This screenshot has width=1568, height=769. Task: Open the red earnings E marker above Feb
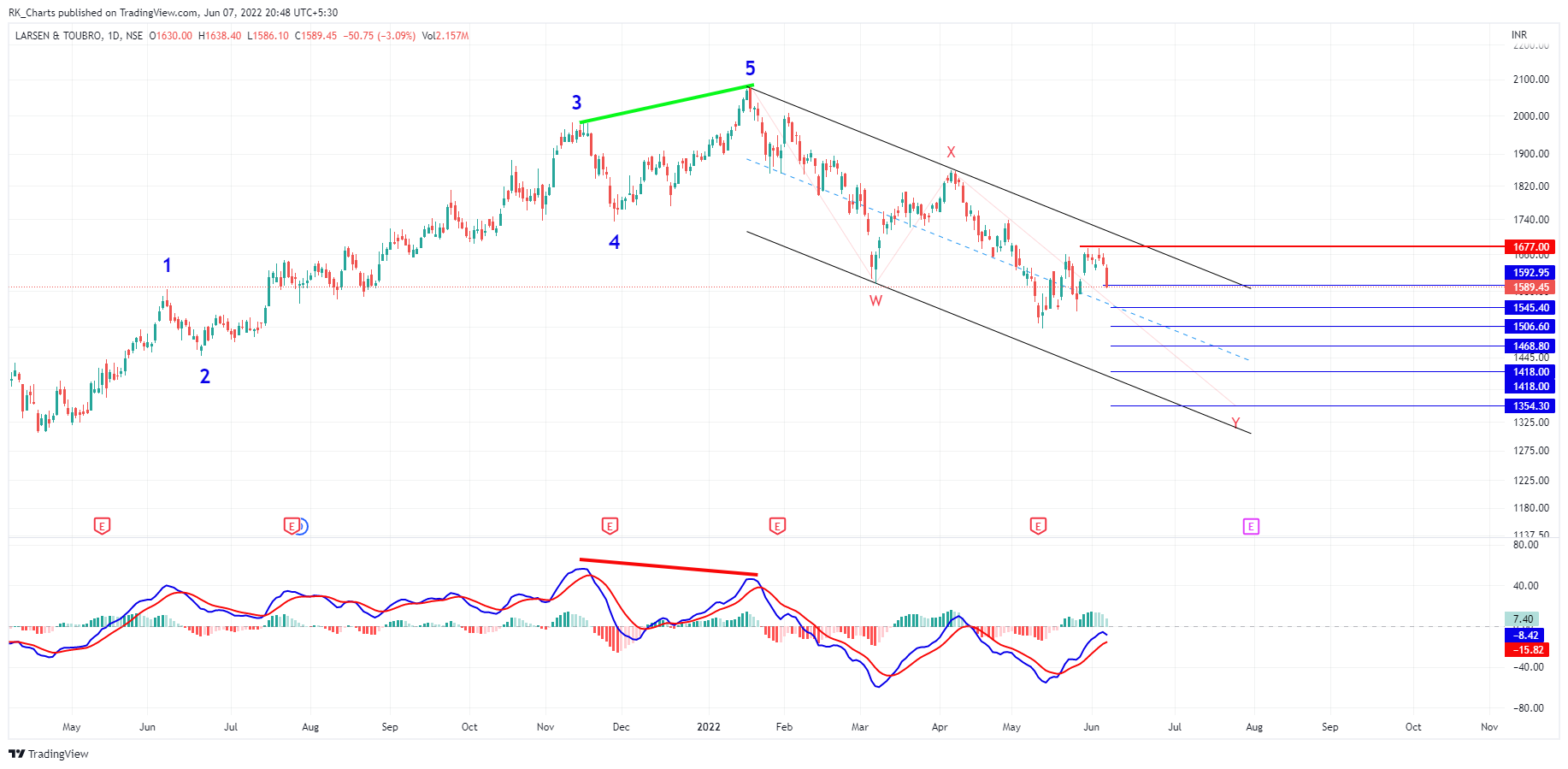(x=777, y=526)
